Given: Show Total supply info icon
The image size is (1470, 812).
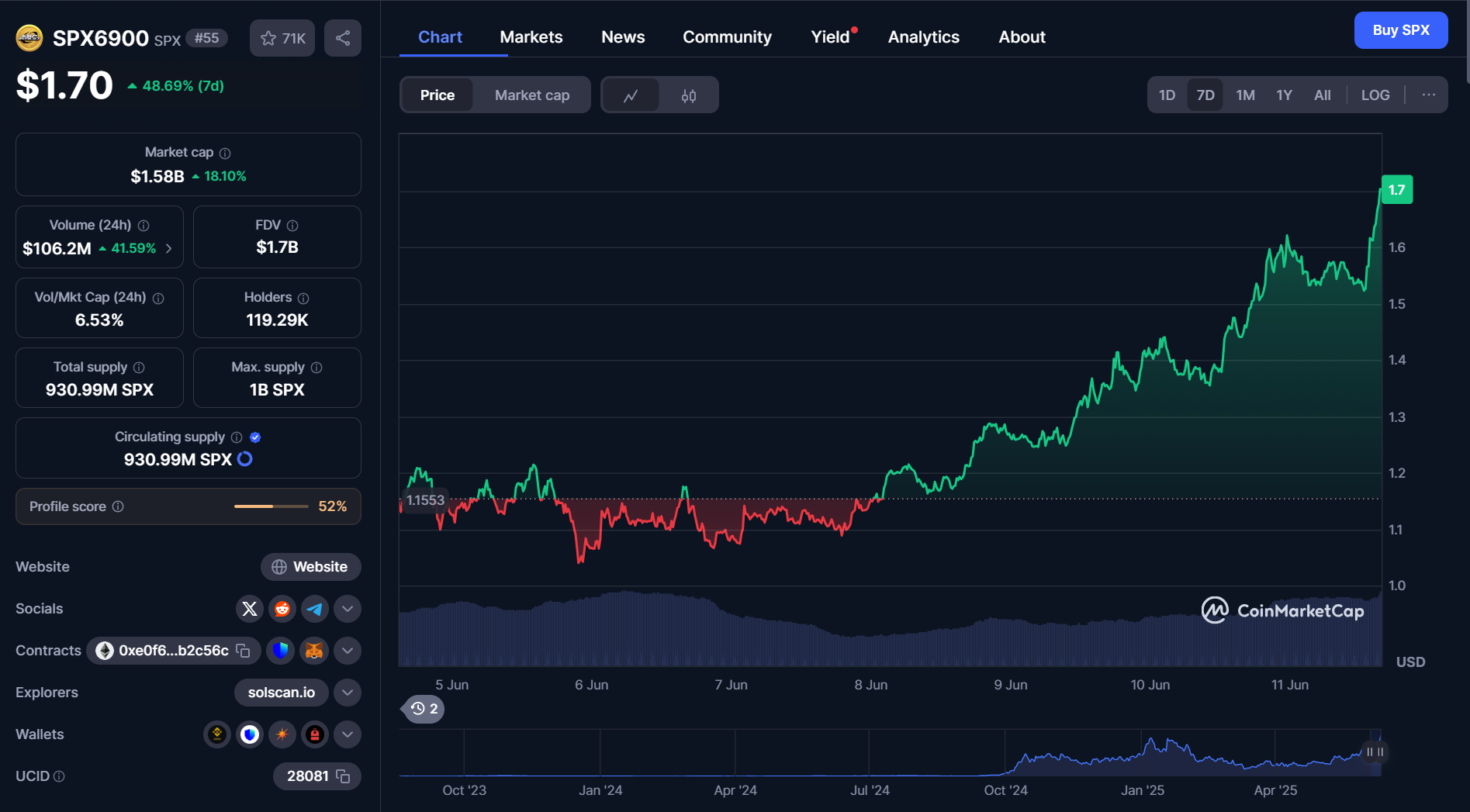Looking at the screenshot, I should 139,368.
